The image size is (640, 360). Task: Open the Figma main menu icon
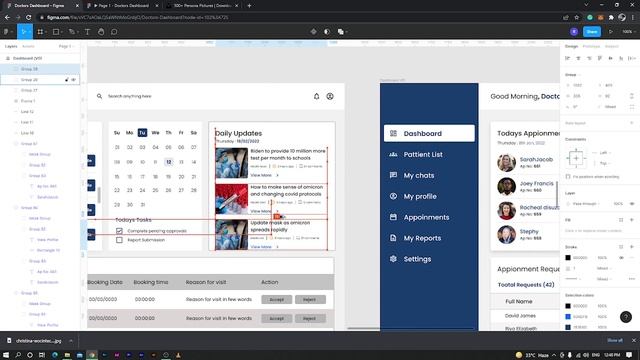click(7, 31)
